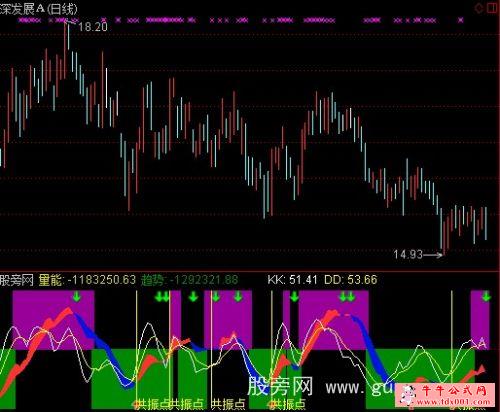Click the isolated rightmost magenta X marker
Screen dimensions: 500x412
[x=461, y=20]
